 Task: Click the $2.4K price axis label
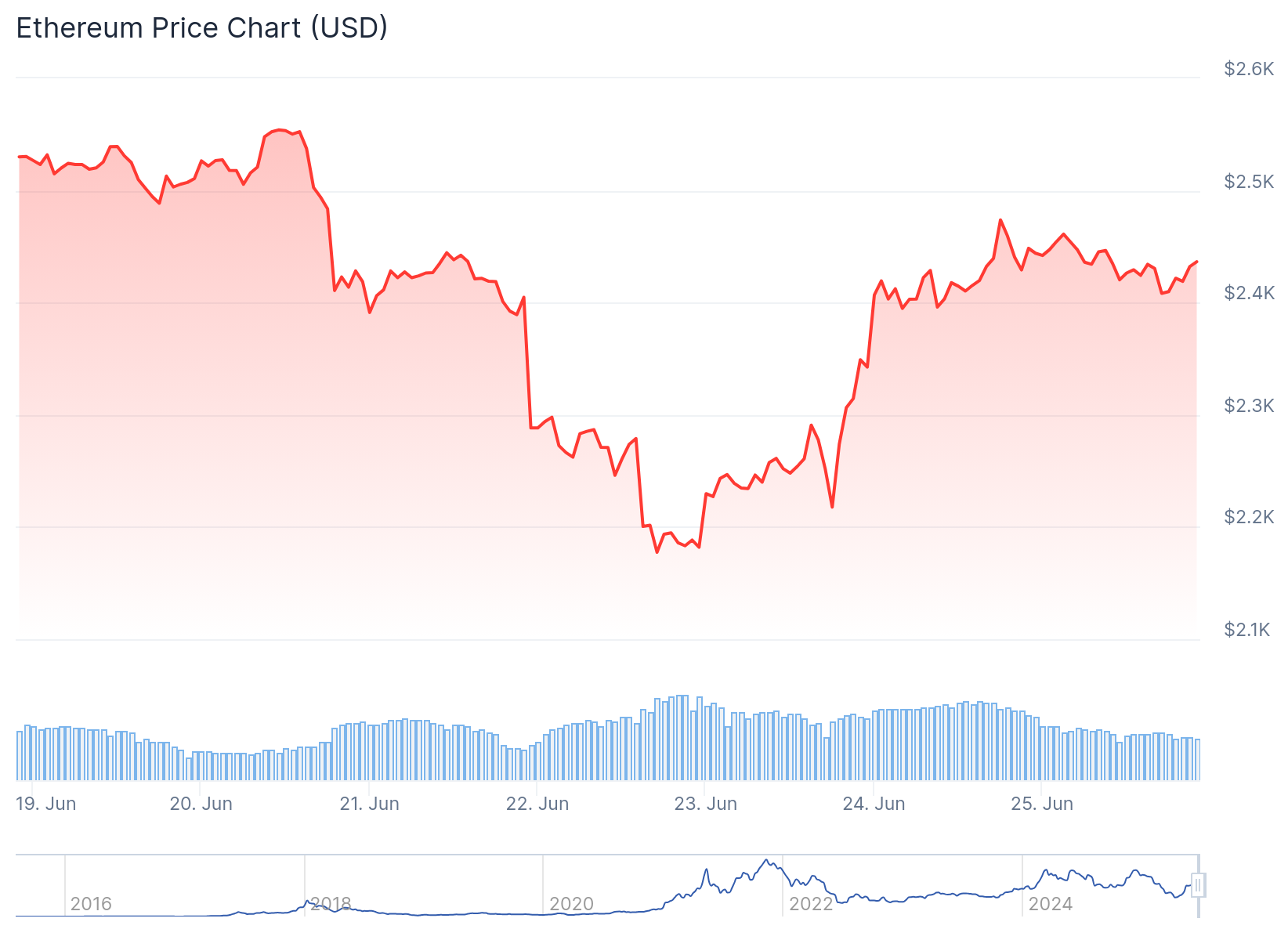pyautogui.click(x=1249, y=293)
